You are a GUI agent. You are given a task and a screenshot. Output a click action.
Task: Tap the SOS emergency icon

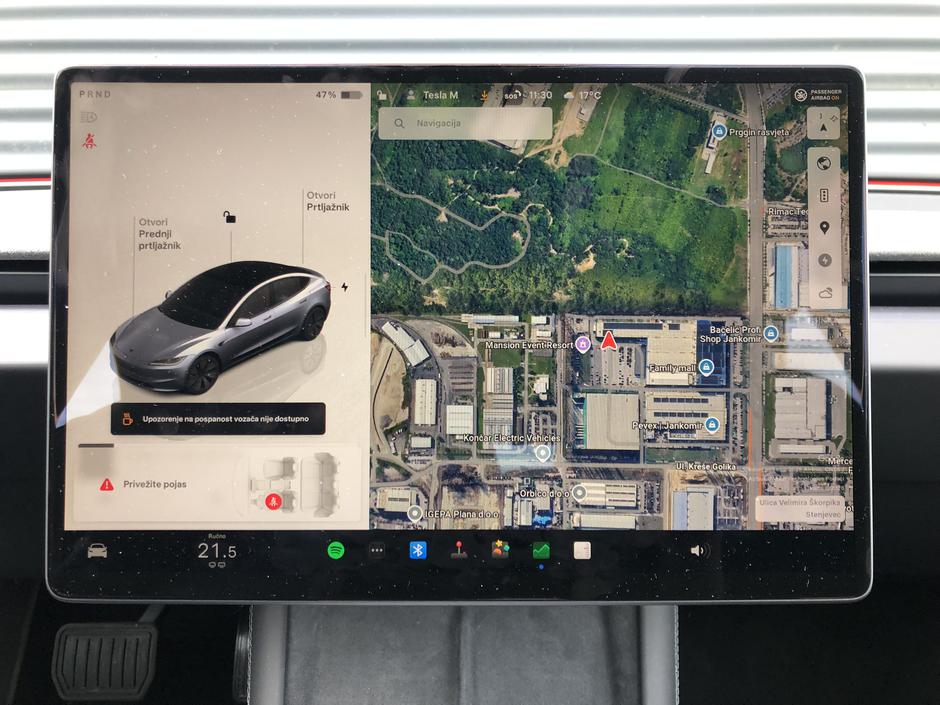(511, 95)
